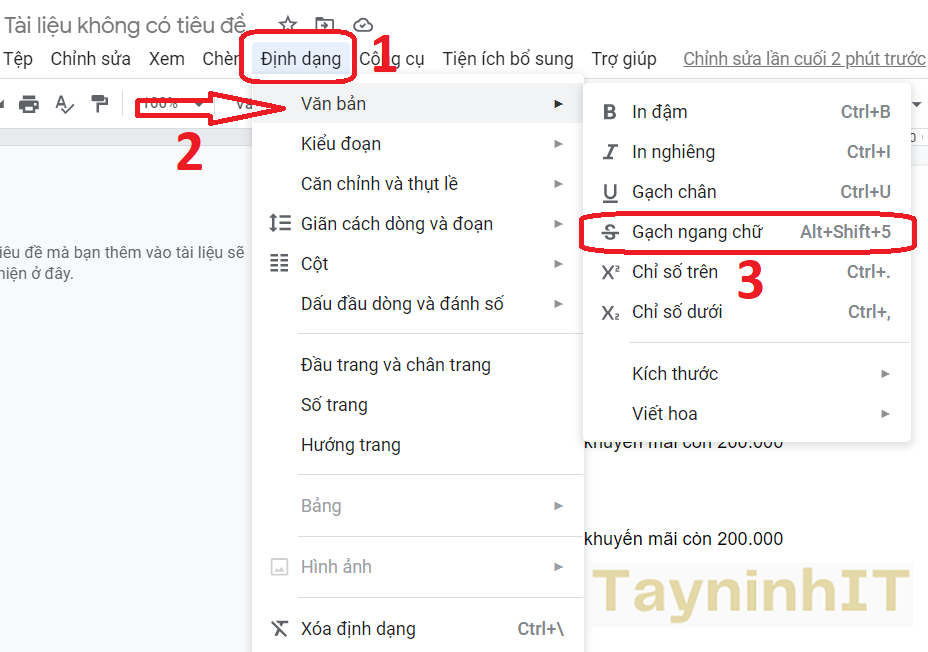
Task: Choose Chỉ số dưới subscript
Action: [677, 312]
